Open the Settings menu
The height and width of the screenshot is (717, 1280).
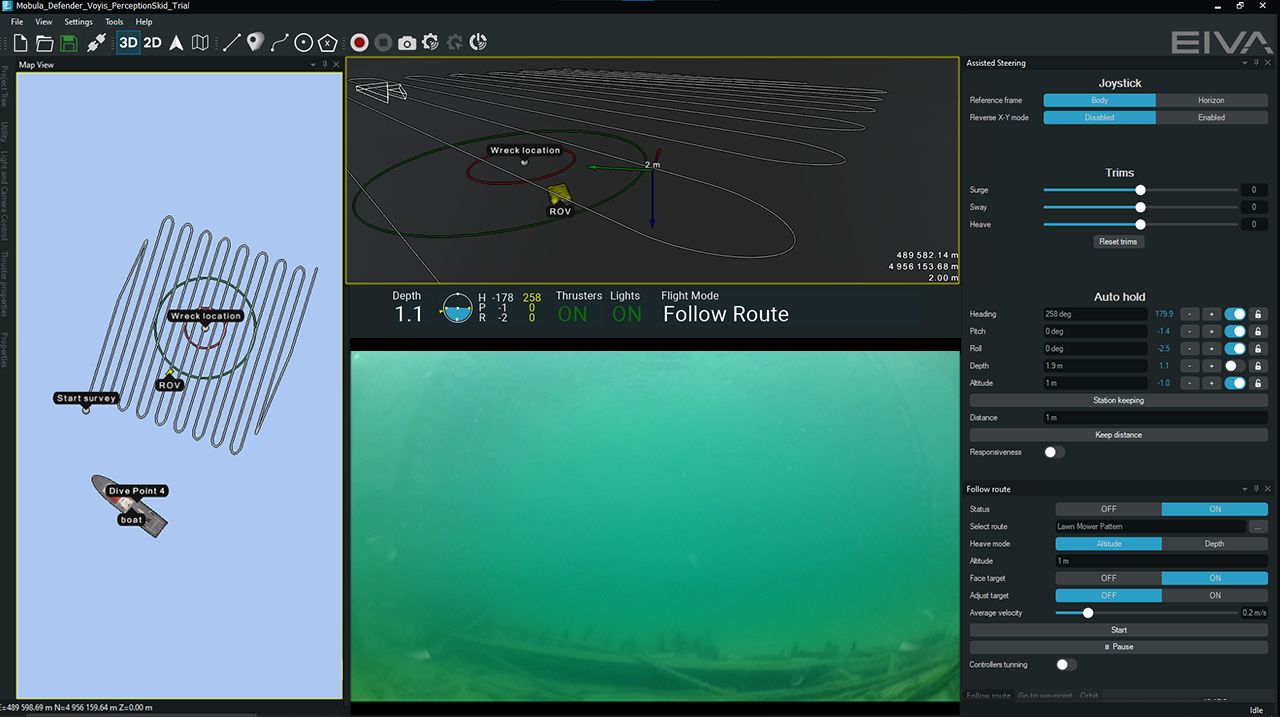78,21
